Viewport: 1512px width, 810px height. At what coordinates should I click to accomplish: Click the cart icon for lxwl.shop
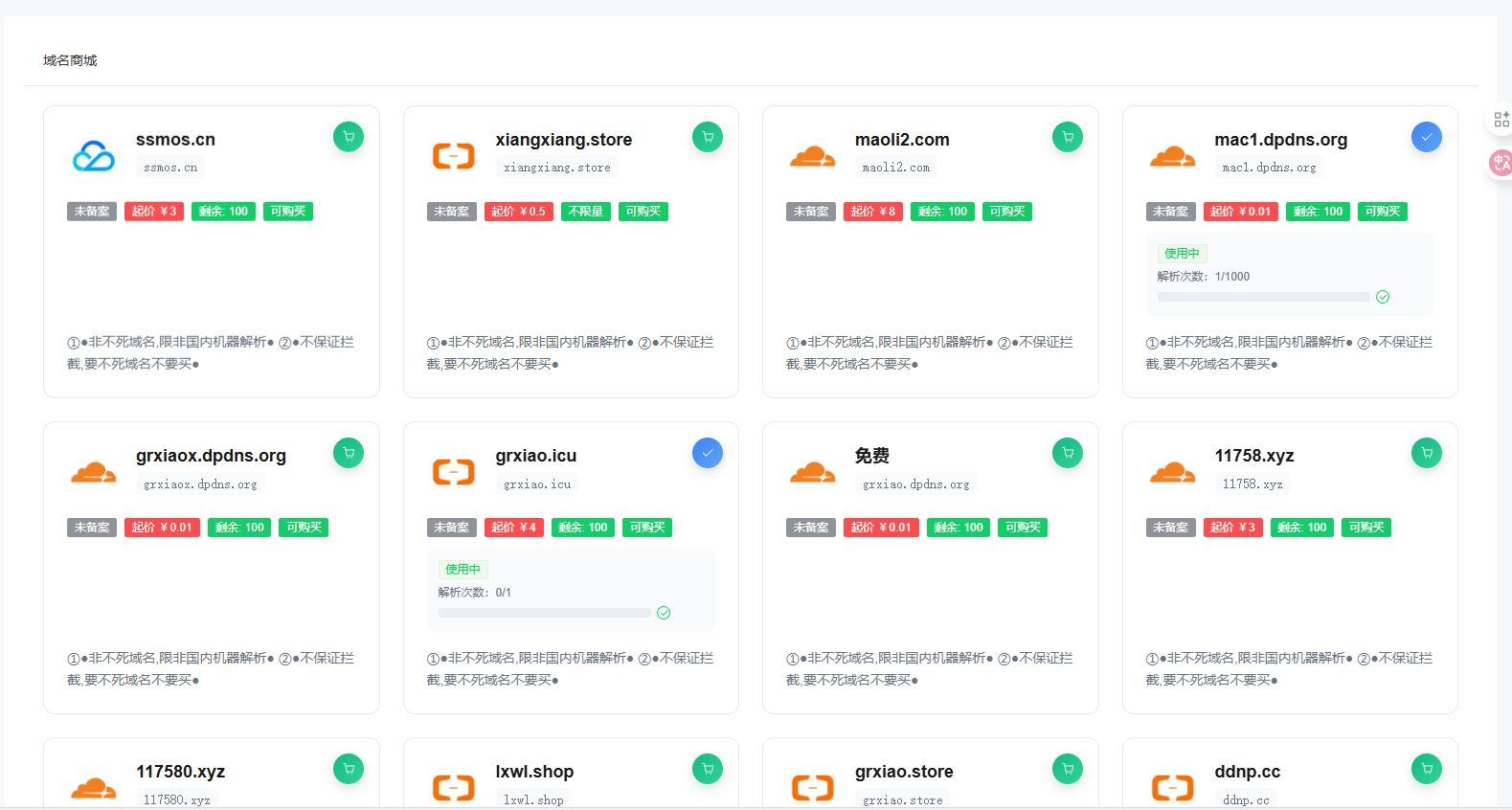coord(708,768)
